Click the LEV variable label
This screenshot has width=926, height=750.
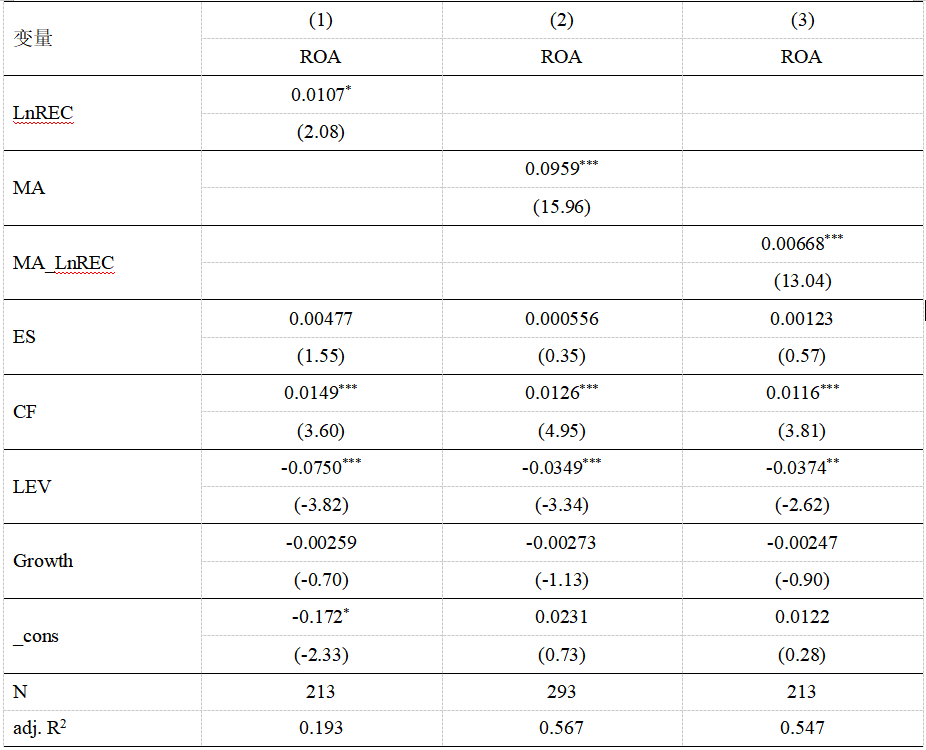(32, 486)
